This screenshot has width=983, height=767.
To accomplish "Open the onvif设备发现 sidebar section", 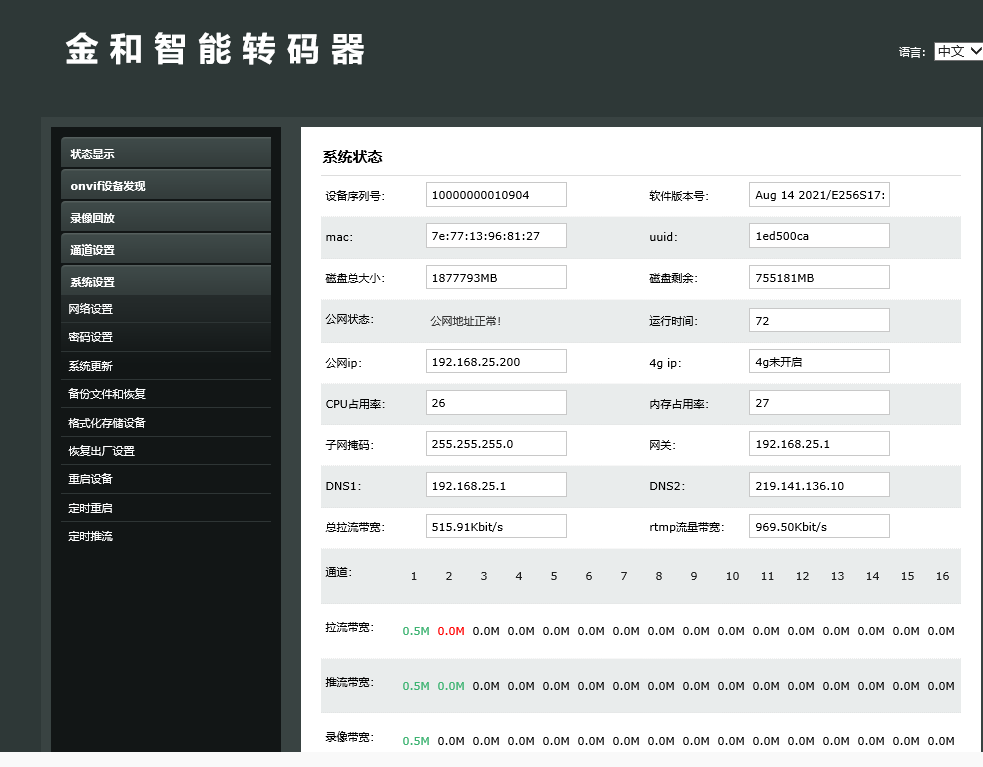I will tap(166, 186).
